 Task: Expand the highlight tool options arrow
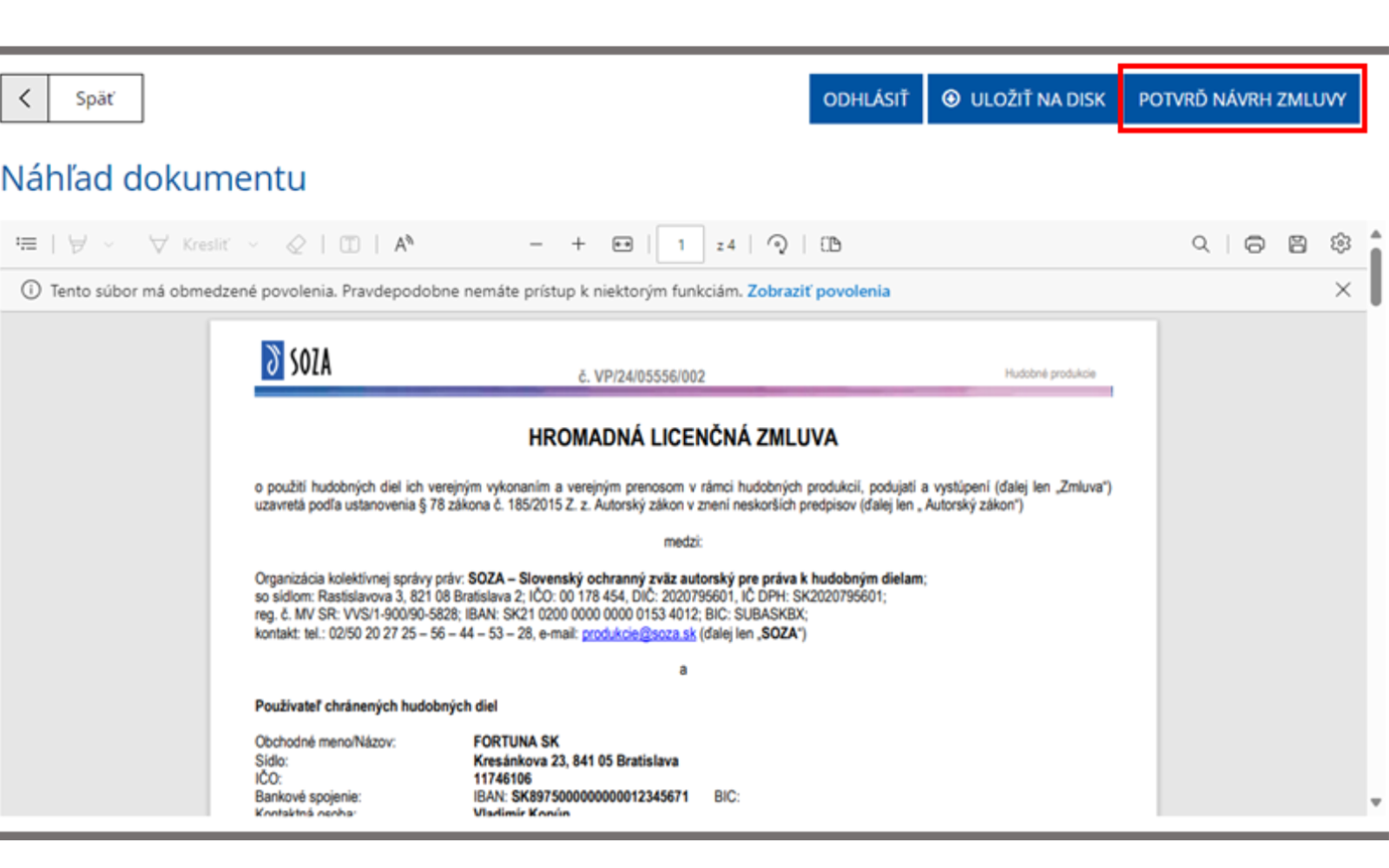pos(109,245)
